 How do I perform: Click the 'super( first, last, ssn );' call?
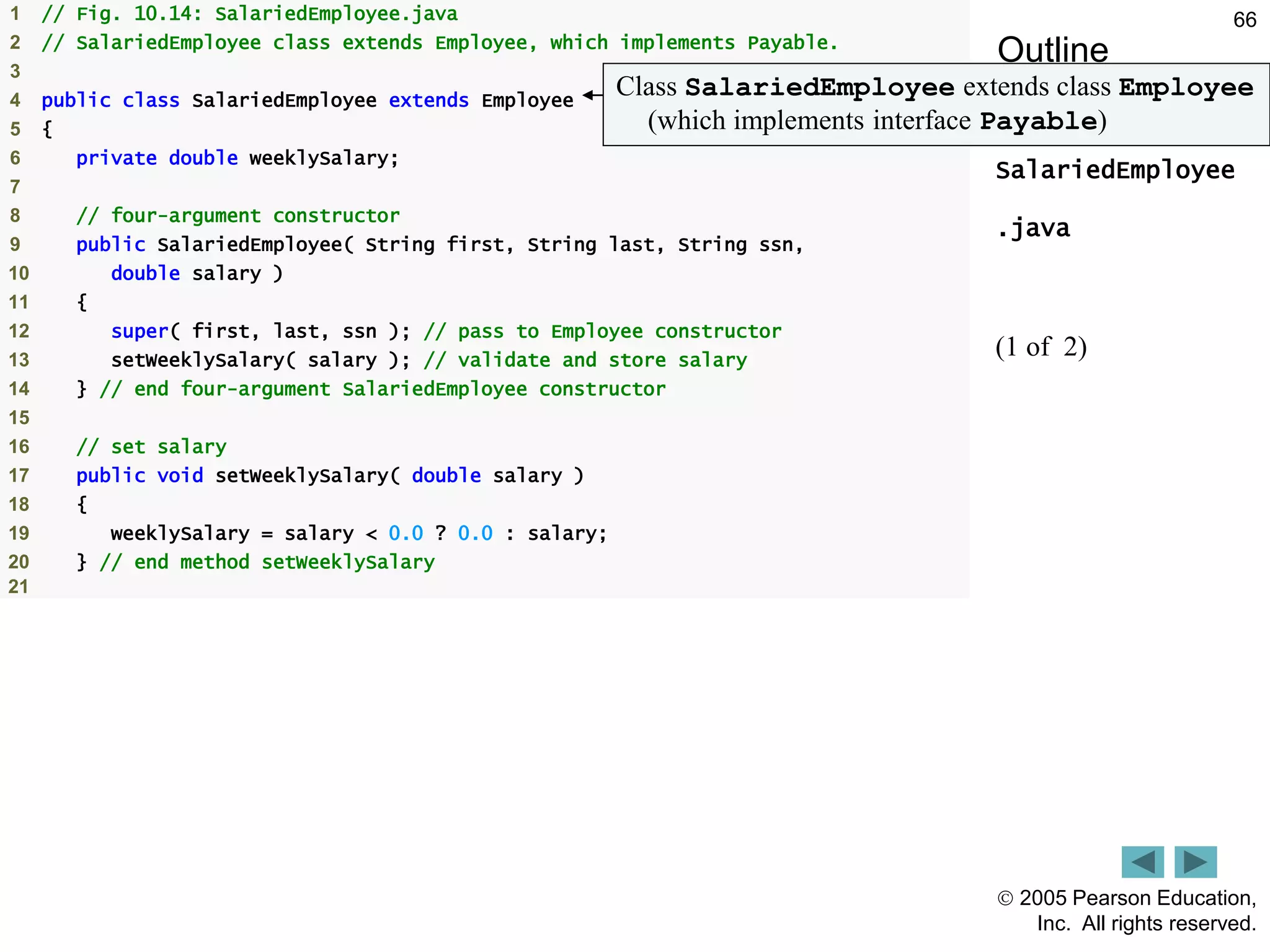click(x=260, y=331)
